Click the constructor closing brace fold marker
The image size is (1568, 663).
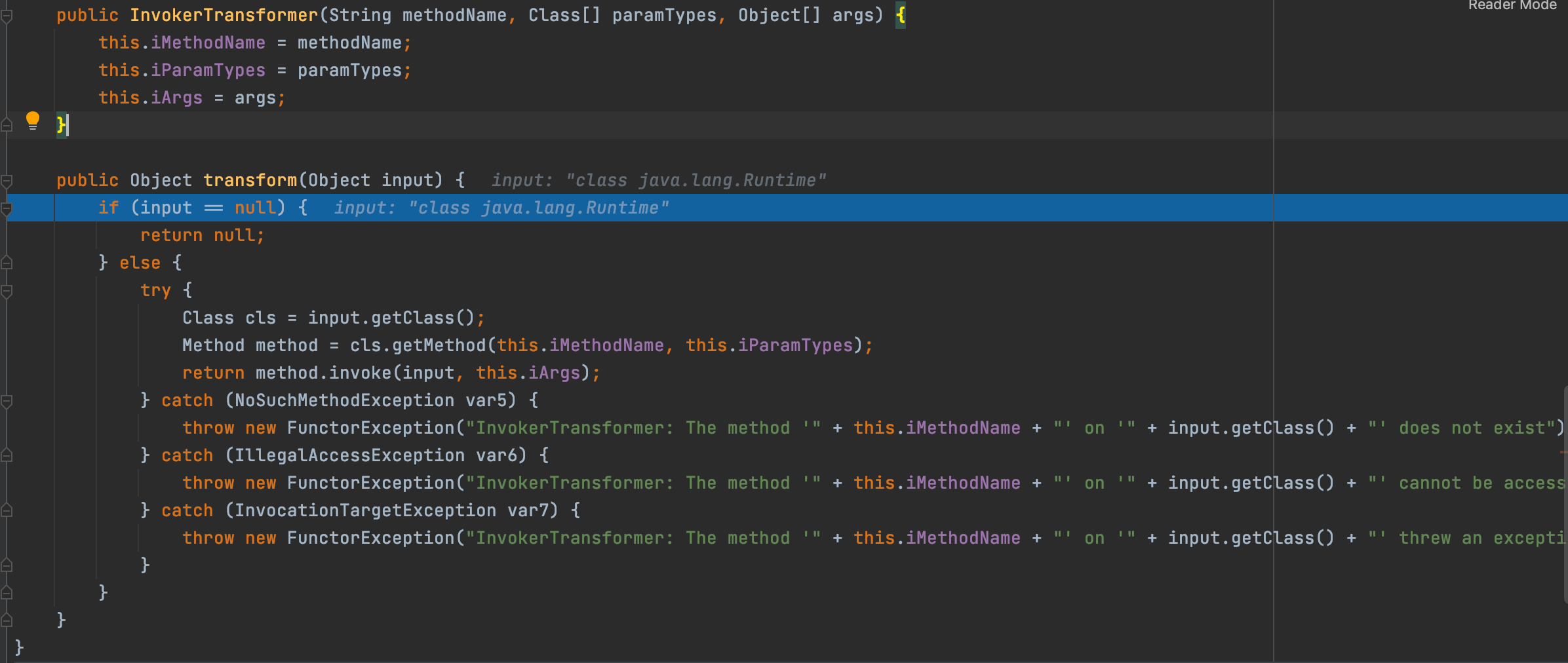pyautogui.click(x=7, y=125)
